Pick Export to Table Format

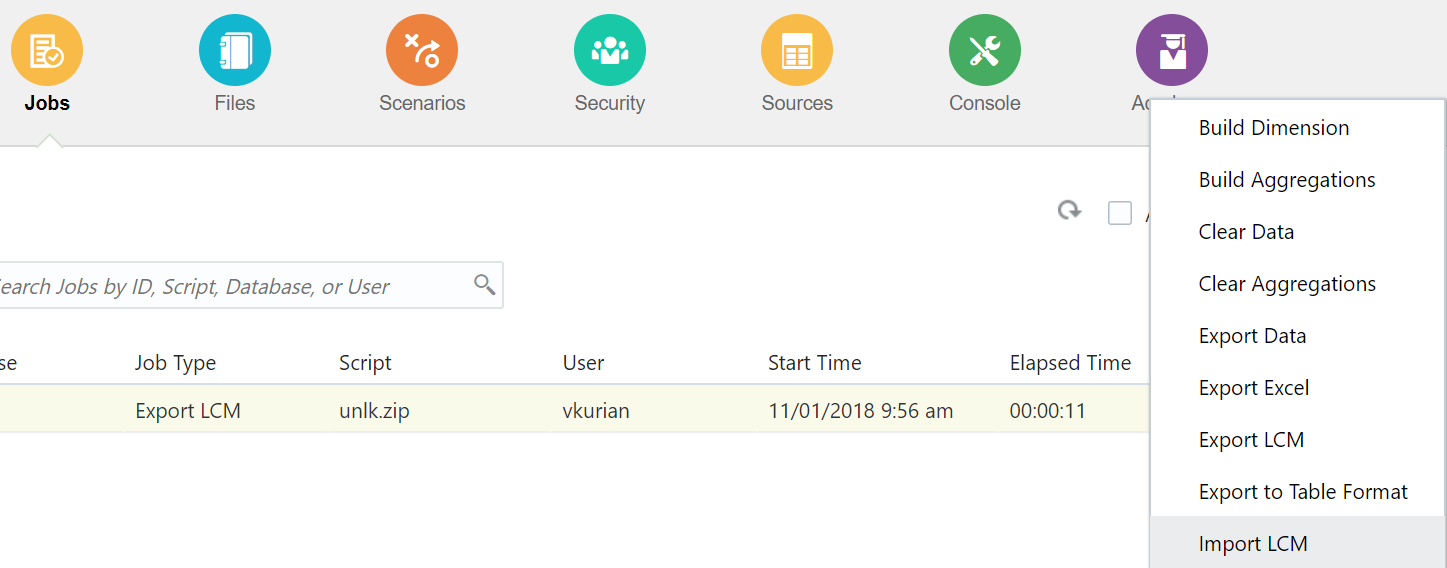click(x=1303, y=492)
